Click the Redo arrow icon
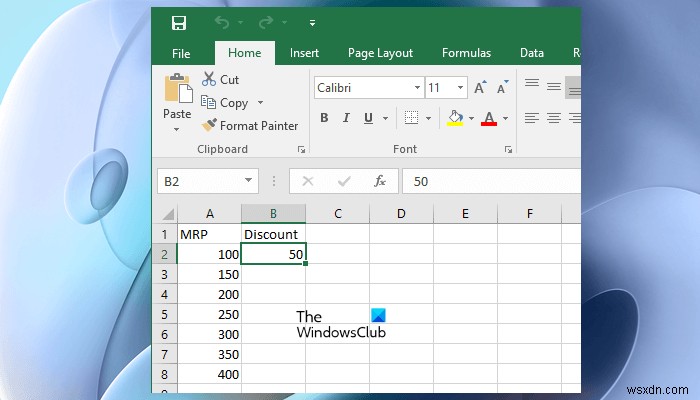Screen dimensions: 700x400 point(266,22)
